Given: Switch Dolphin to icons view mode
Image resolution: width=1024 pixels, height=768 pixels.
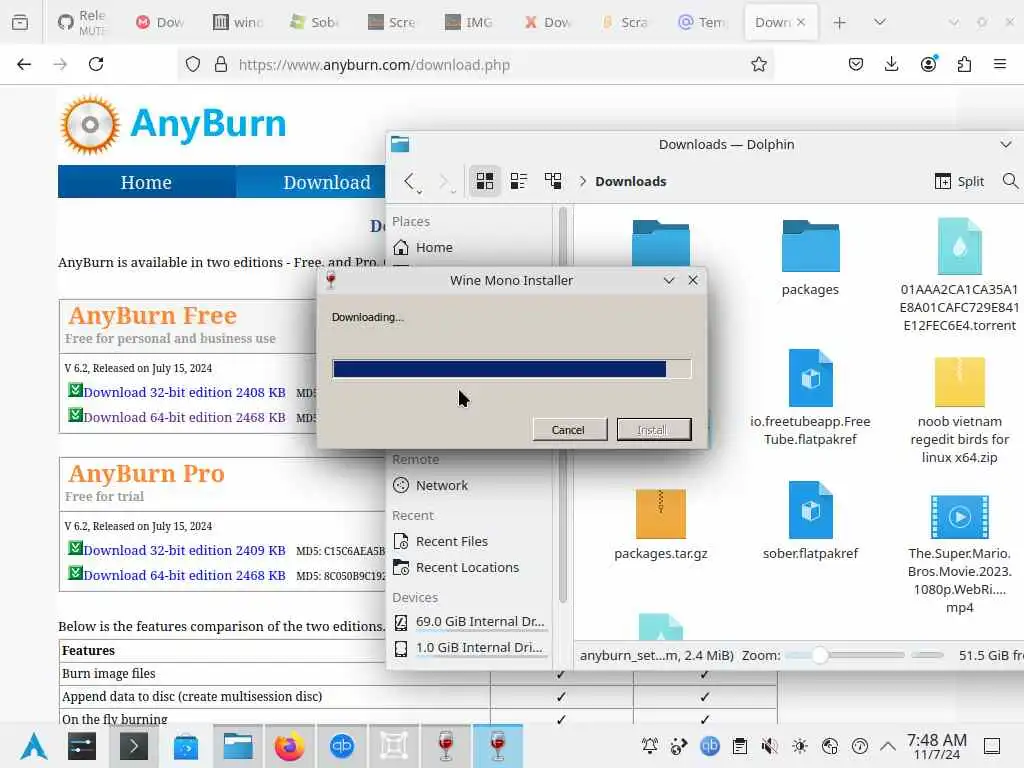Looking at the screenshot, I should [x=485, y=181].
